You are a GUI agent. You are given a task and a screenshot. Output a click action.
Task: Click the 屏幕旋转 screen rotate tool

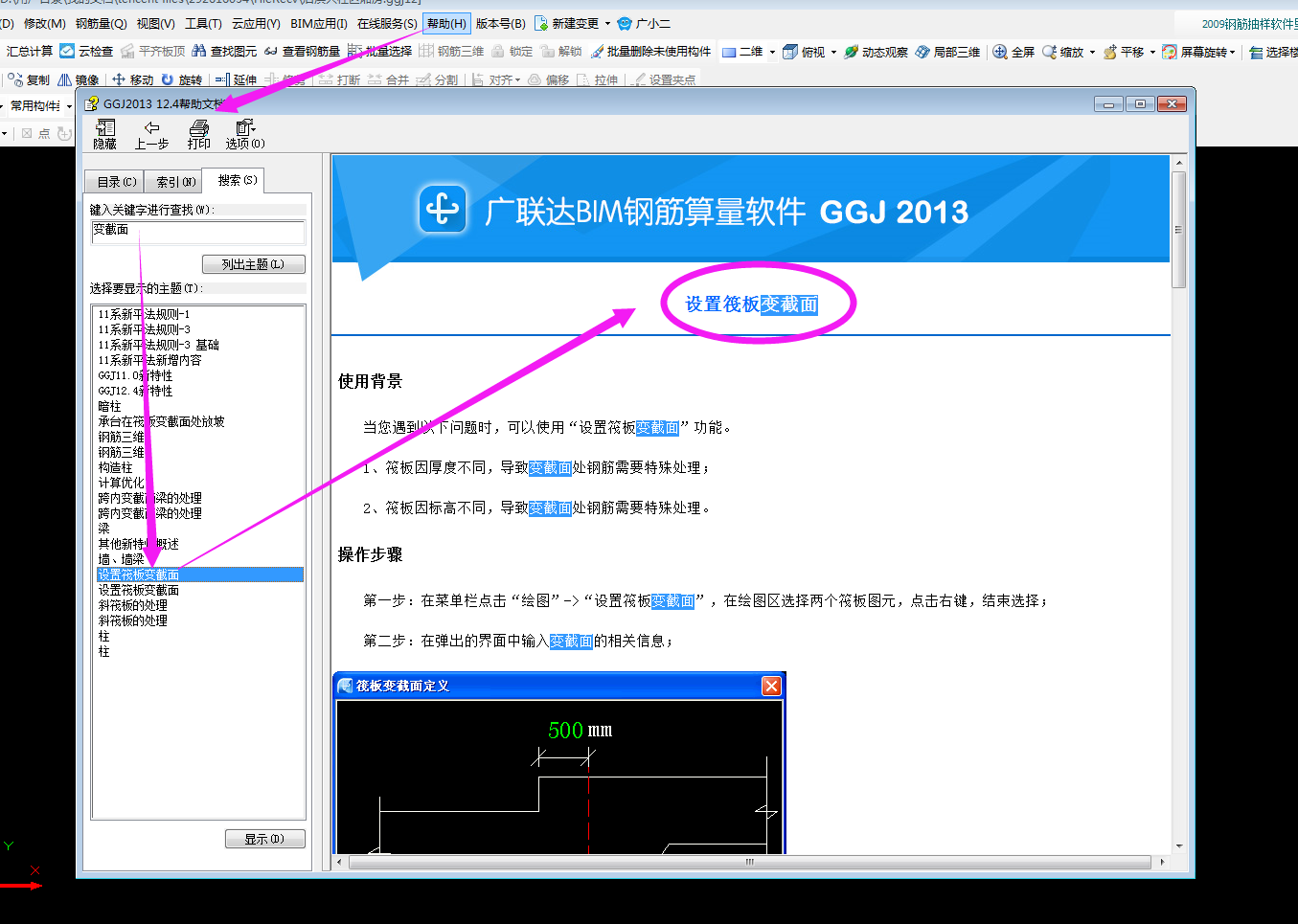[x=1195, y=52]
